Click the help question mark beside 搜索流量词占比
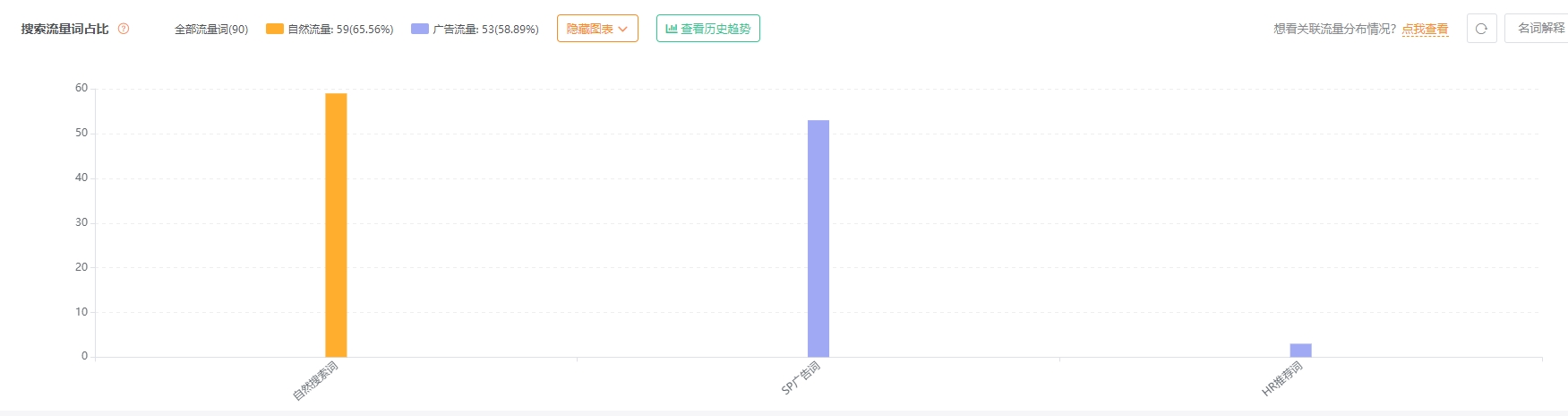 click(124, 29)
